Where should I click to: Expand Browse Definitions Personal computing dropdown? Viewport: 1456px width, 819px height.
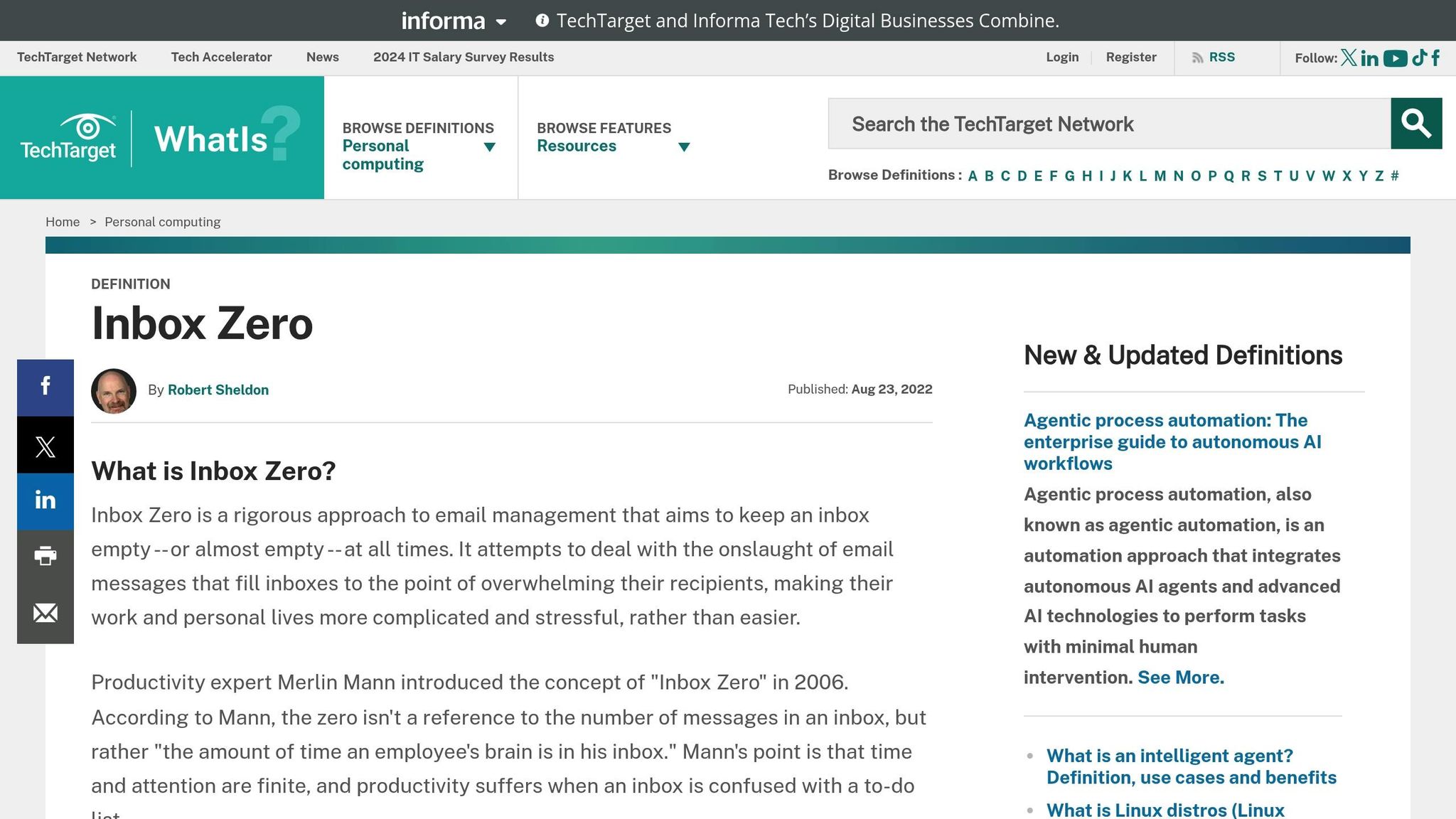(x=489, y=147)
